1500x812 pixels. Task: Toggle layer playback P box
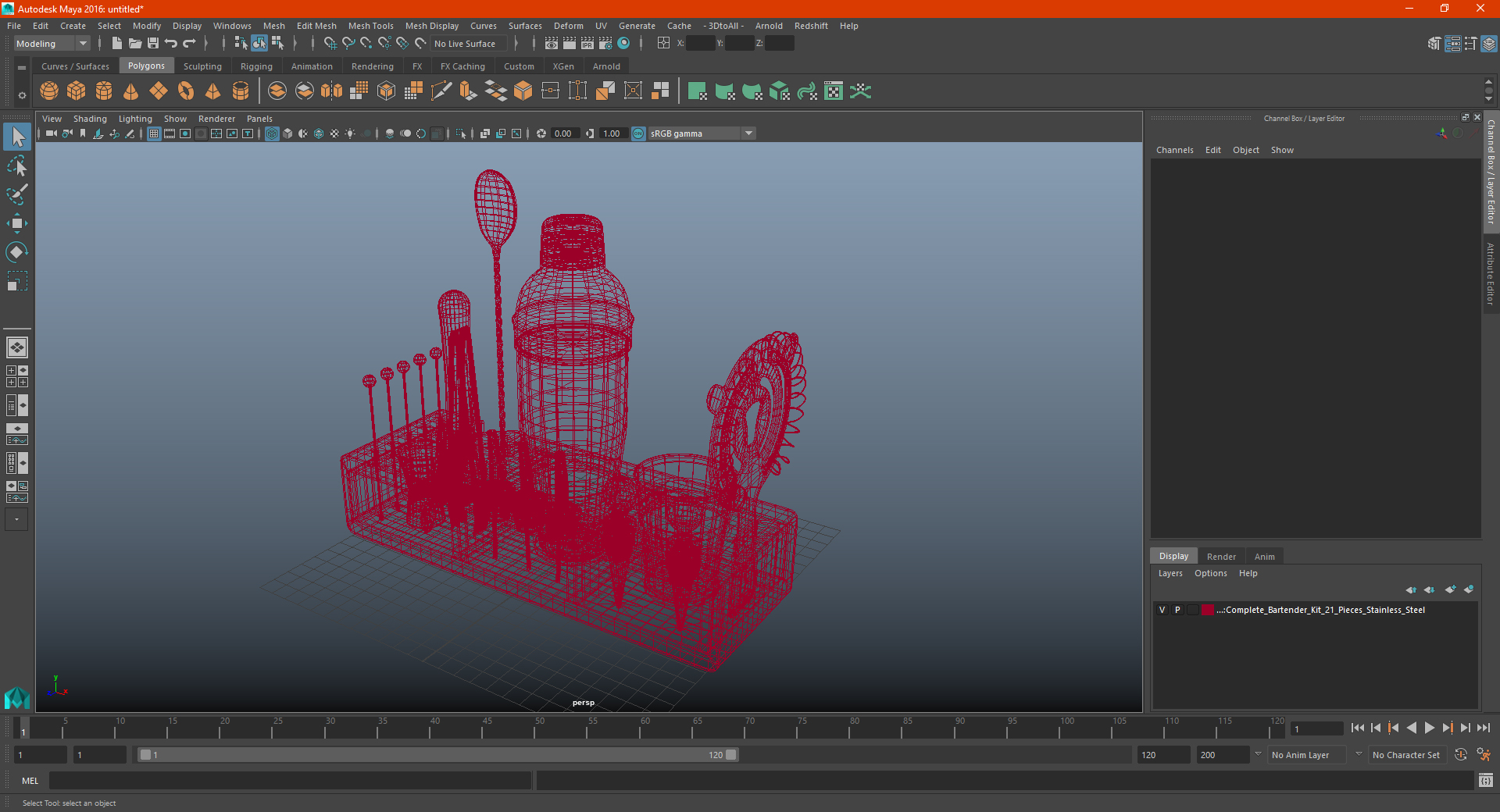click(x=1177, y=610)
